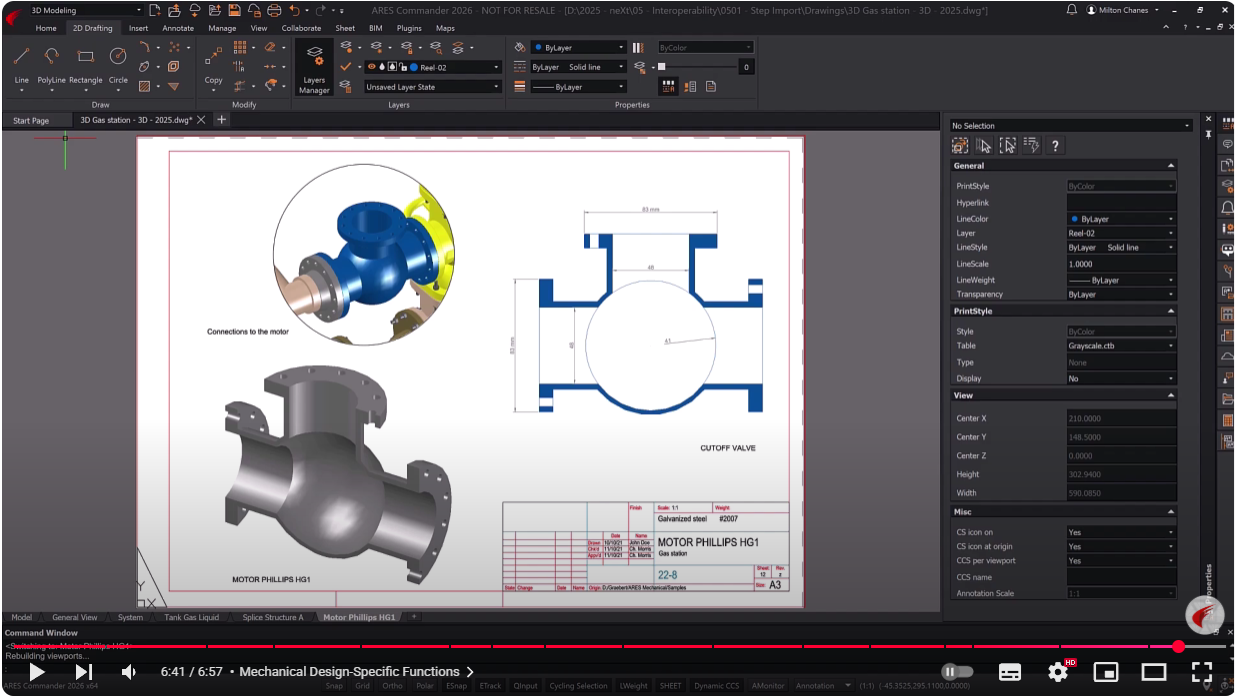1236x699 pixels.
Task: Skip to the next video
Action: [84, 672]
